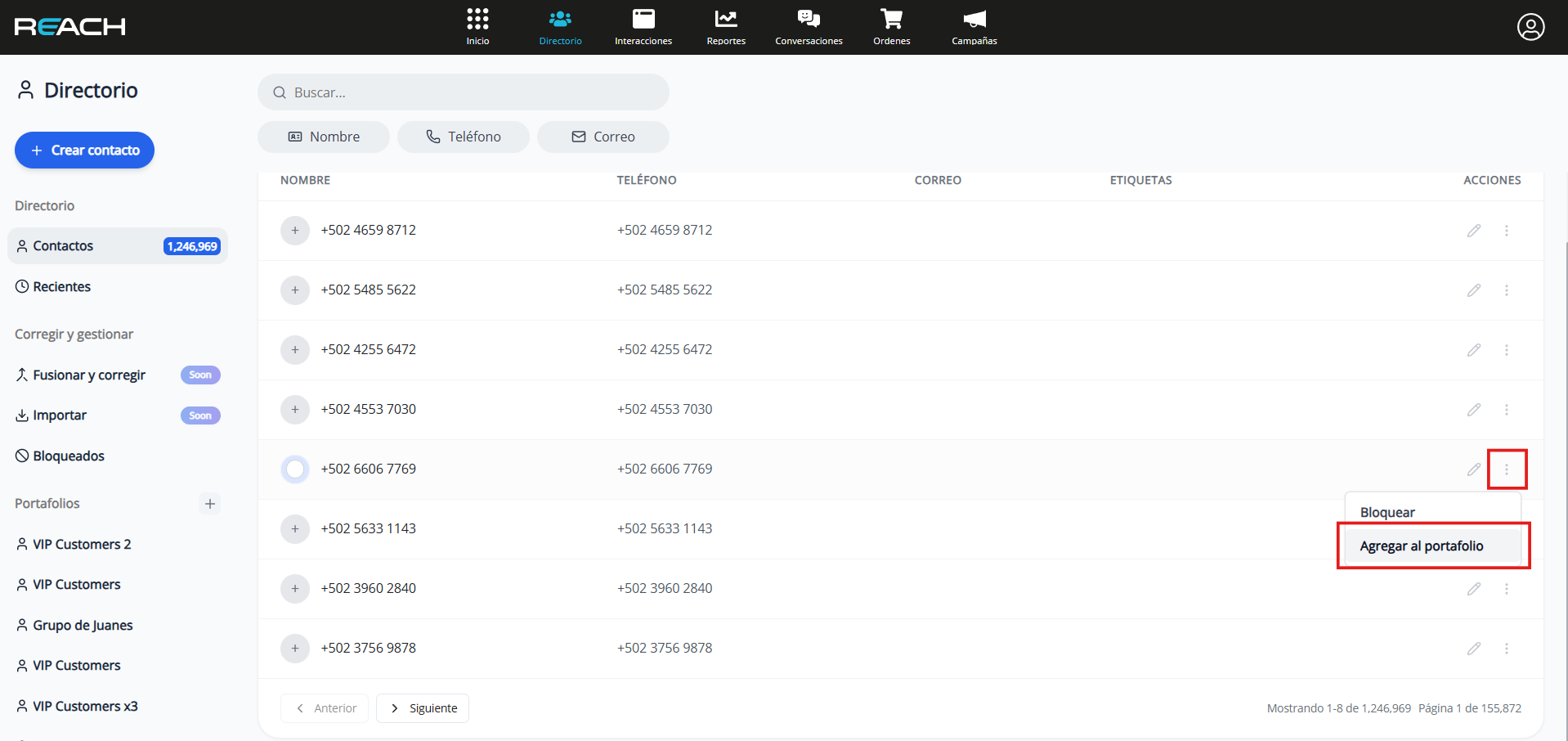This screenshot has width=1568, height=741.
Task: Add a new portfolio with plus button
Action: tap(210, 504)
